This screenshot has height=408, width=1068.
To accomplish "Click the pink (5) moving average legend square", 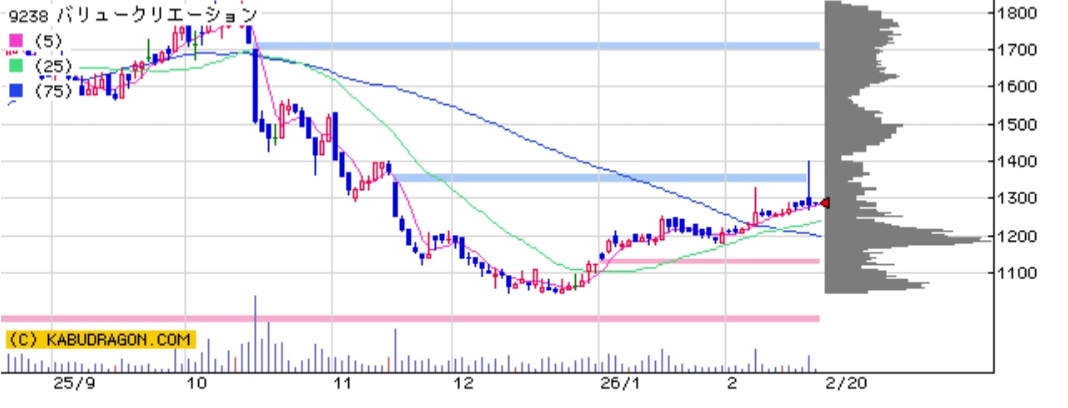I will point(15,41).
